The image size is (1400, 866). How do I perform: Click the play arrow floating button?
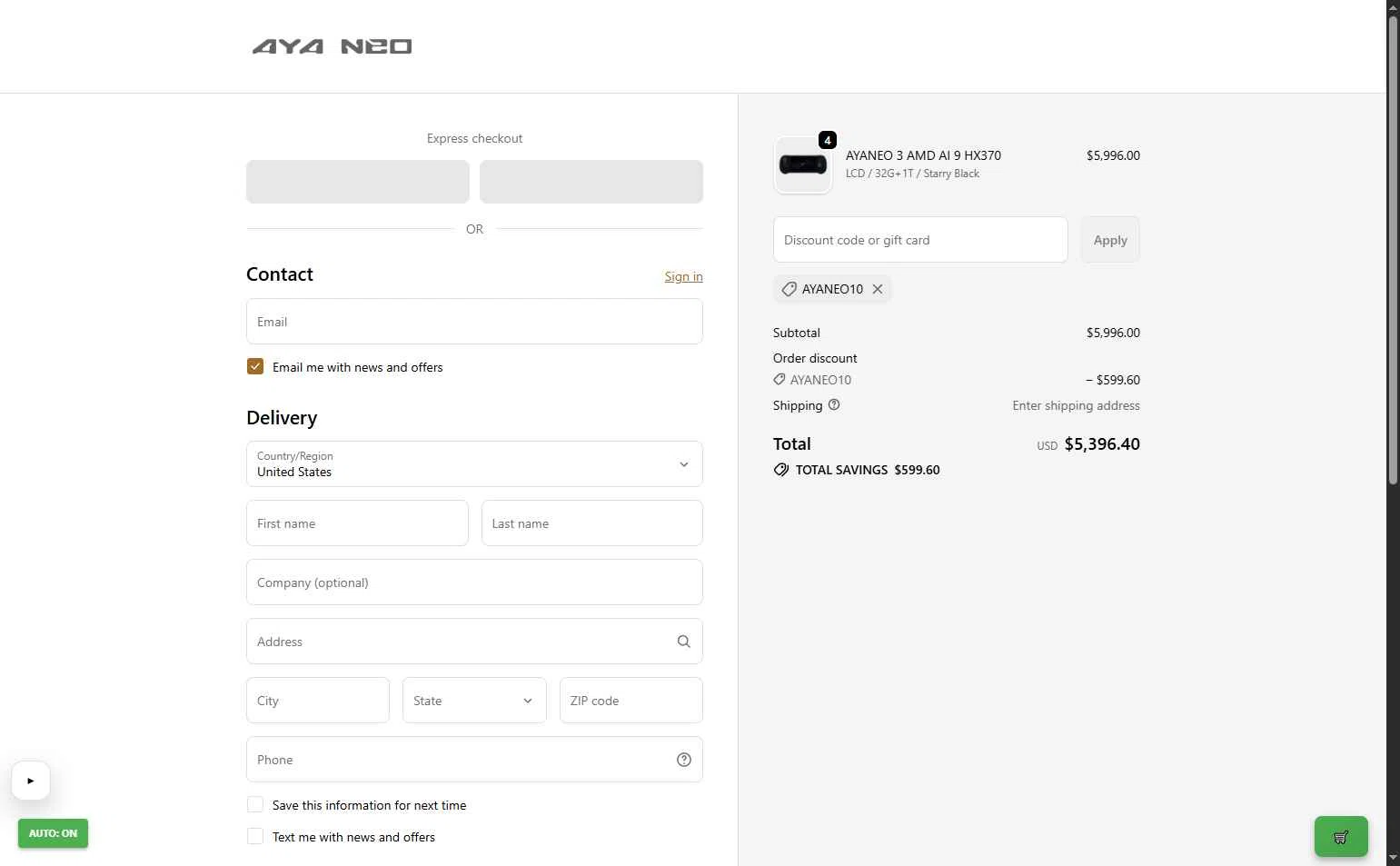click(31, 781)
